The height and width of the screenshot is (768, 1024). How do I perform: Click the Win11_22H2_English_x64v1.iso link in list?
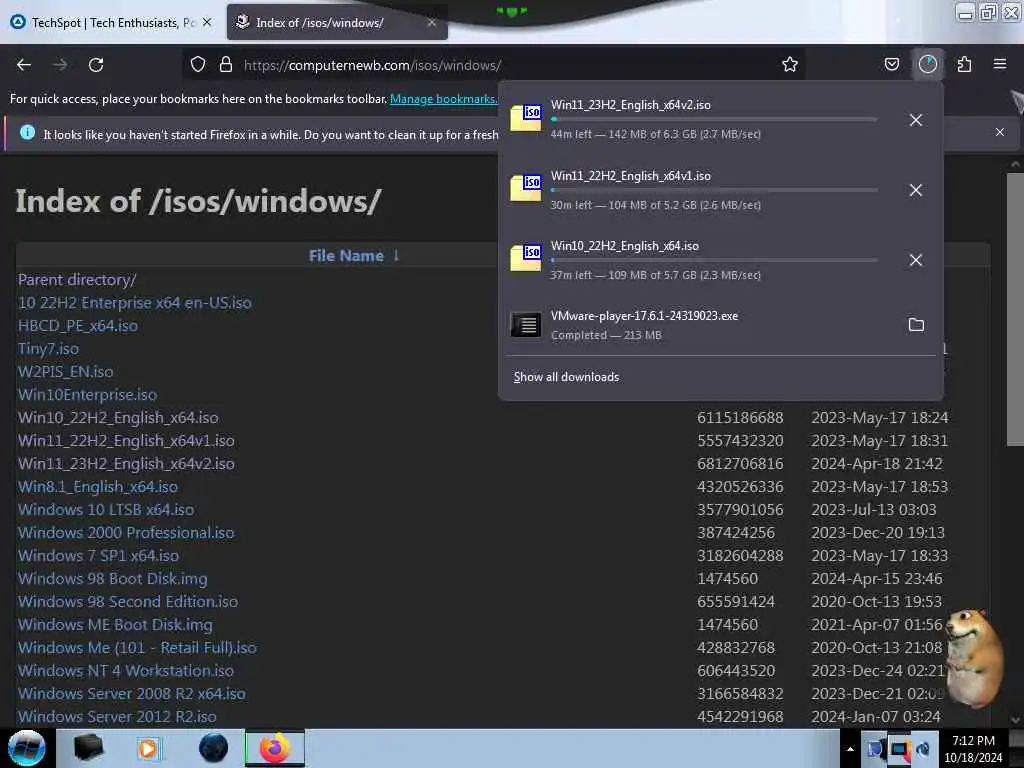point(126,440)
